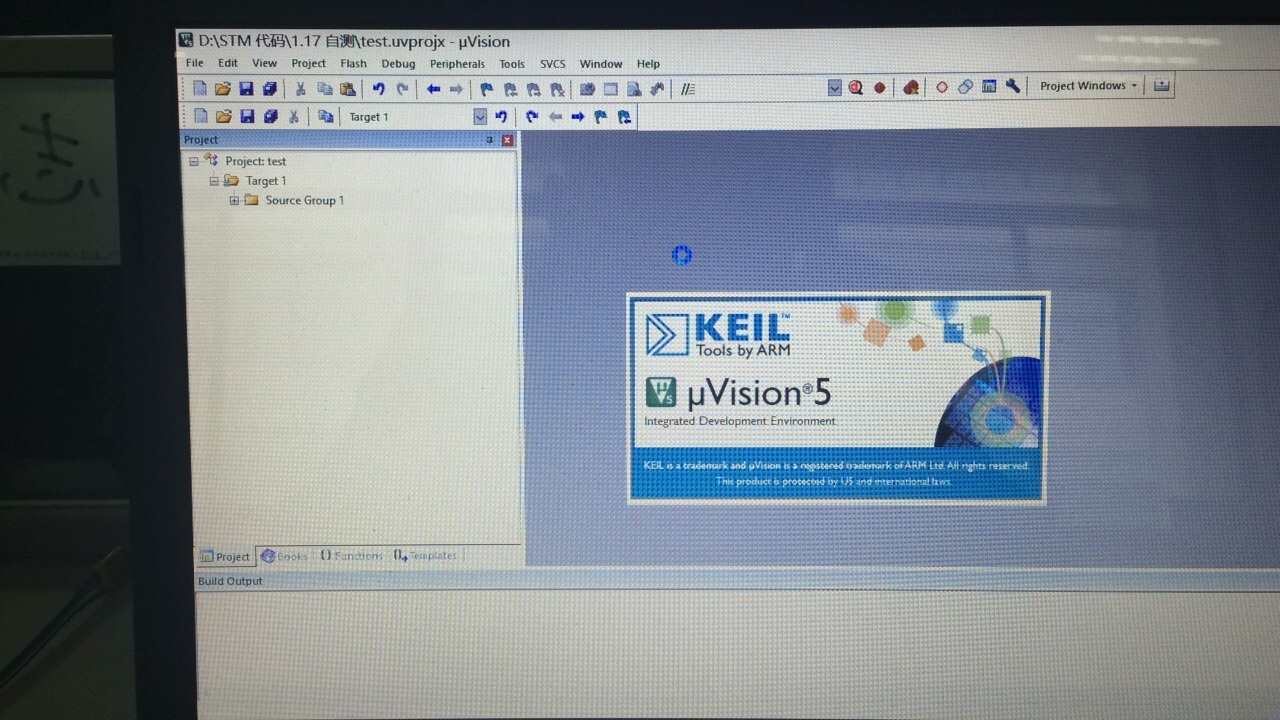Image resolution: width=1280 pixels, height=720 pixels.
Task: Click the uVision title bar text
Action: [x=354, y=41]
